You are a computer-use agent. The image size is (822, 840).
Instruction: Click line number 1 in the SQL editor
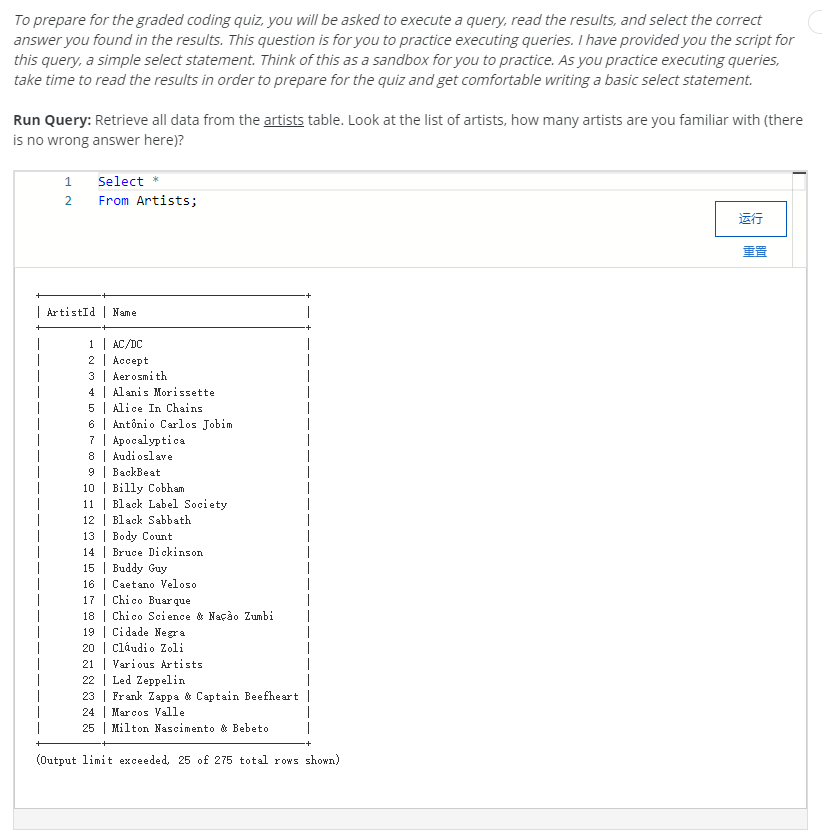67,181
